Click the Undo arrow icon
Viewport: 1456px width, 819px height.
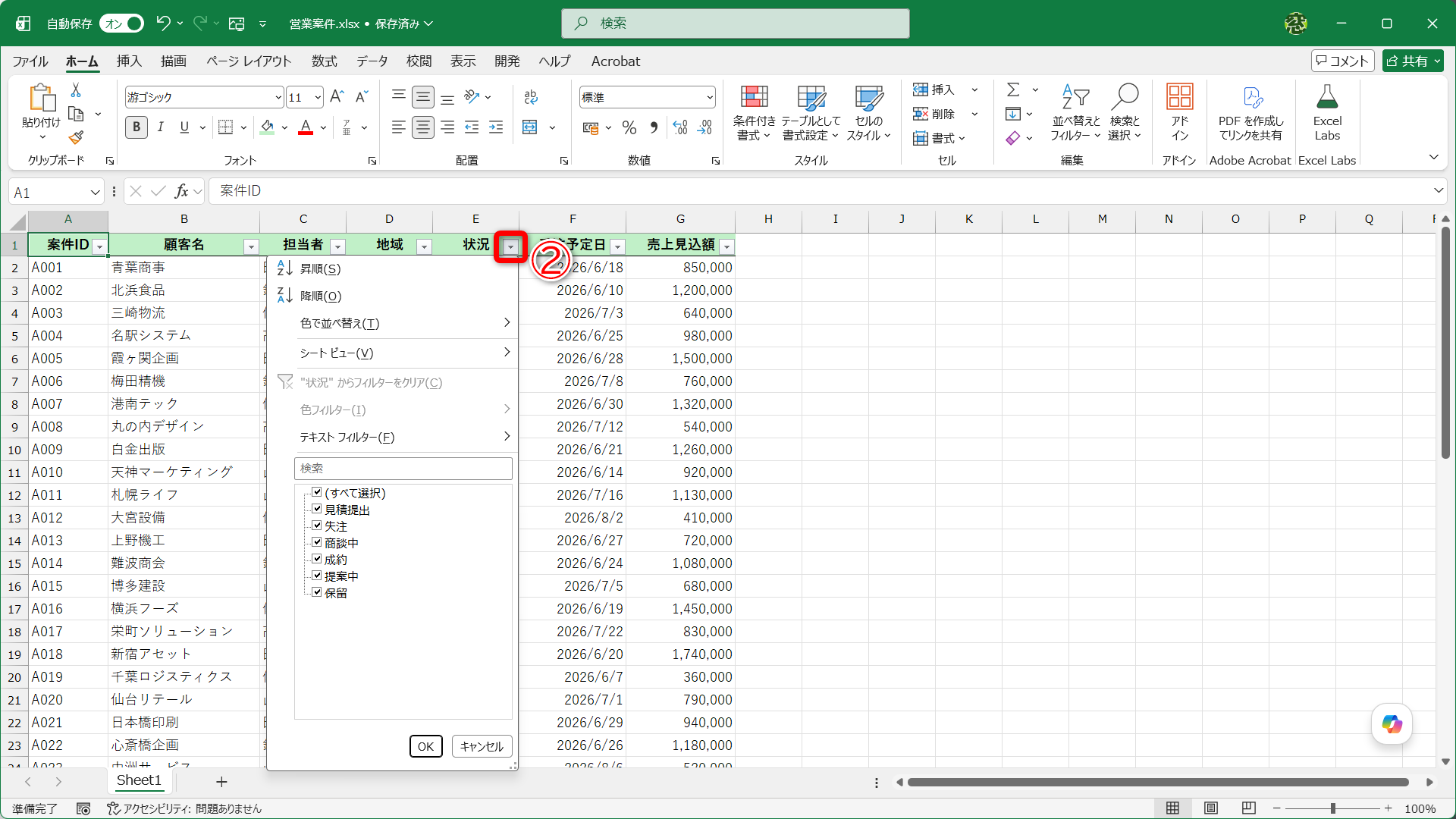163,24
